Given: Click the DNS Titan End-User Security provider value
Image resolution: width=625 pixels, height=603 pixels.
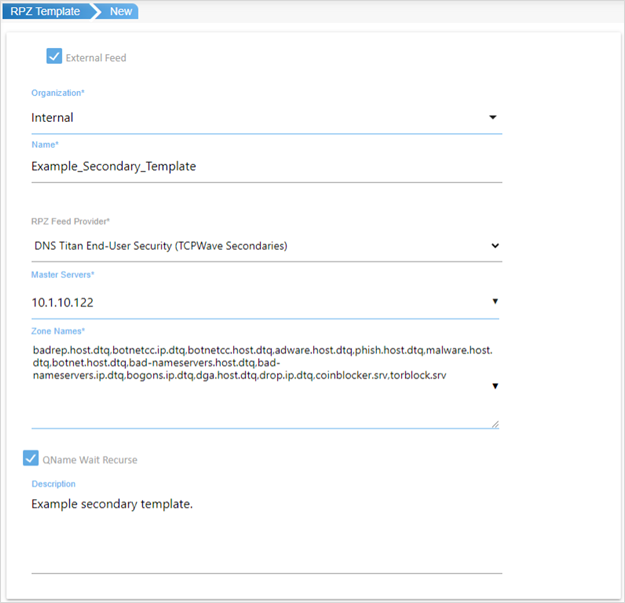Looking at the screenshot, I should coord(161,246).
